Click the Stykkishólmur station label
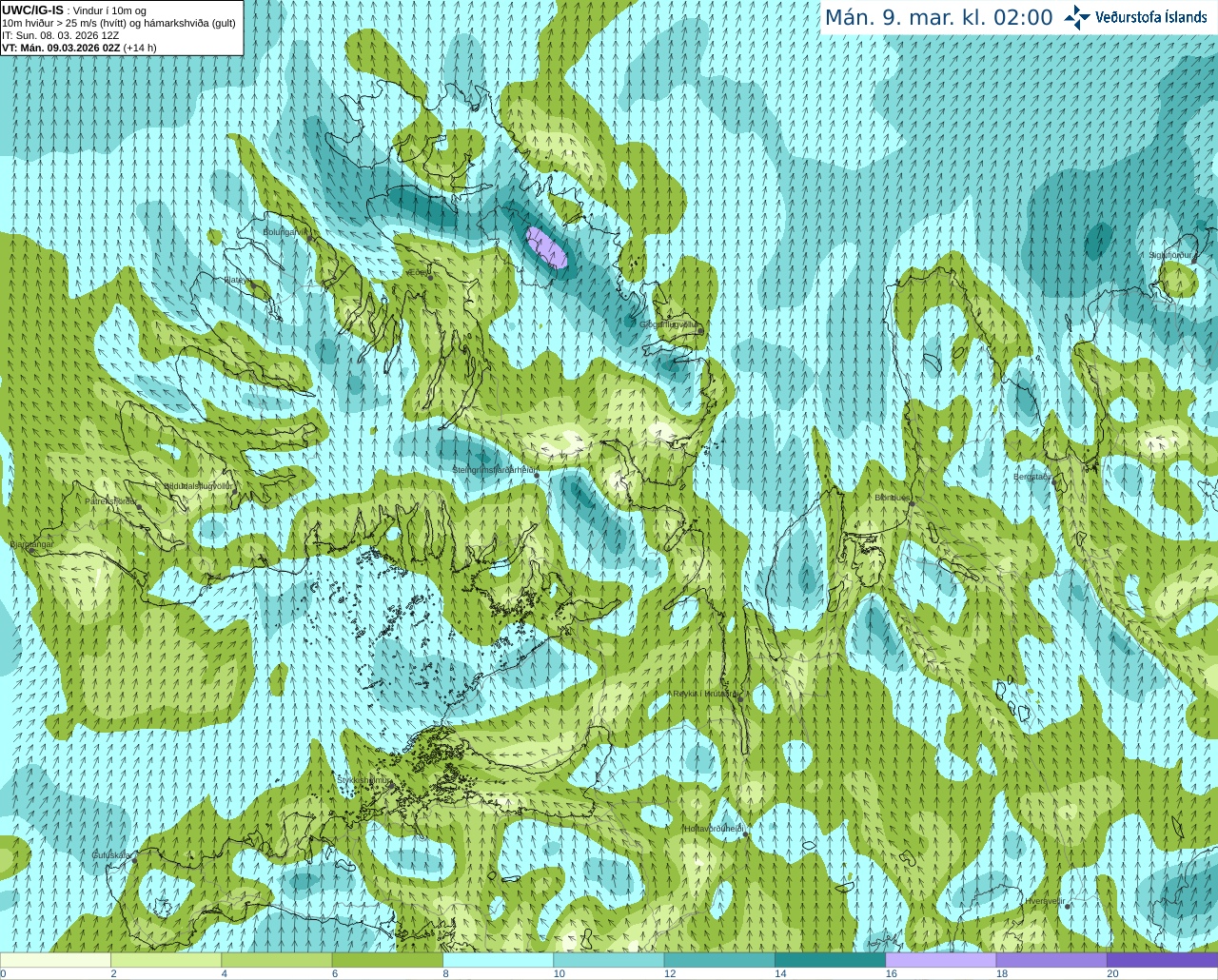Screen dimensions: 1218x980 364,780
